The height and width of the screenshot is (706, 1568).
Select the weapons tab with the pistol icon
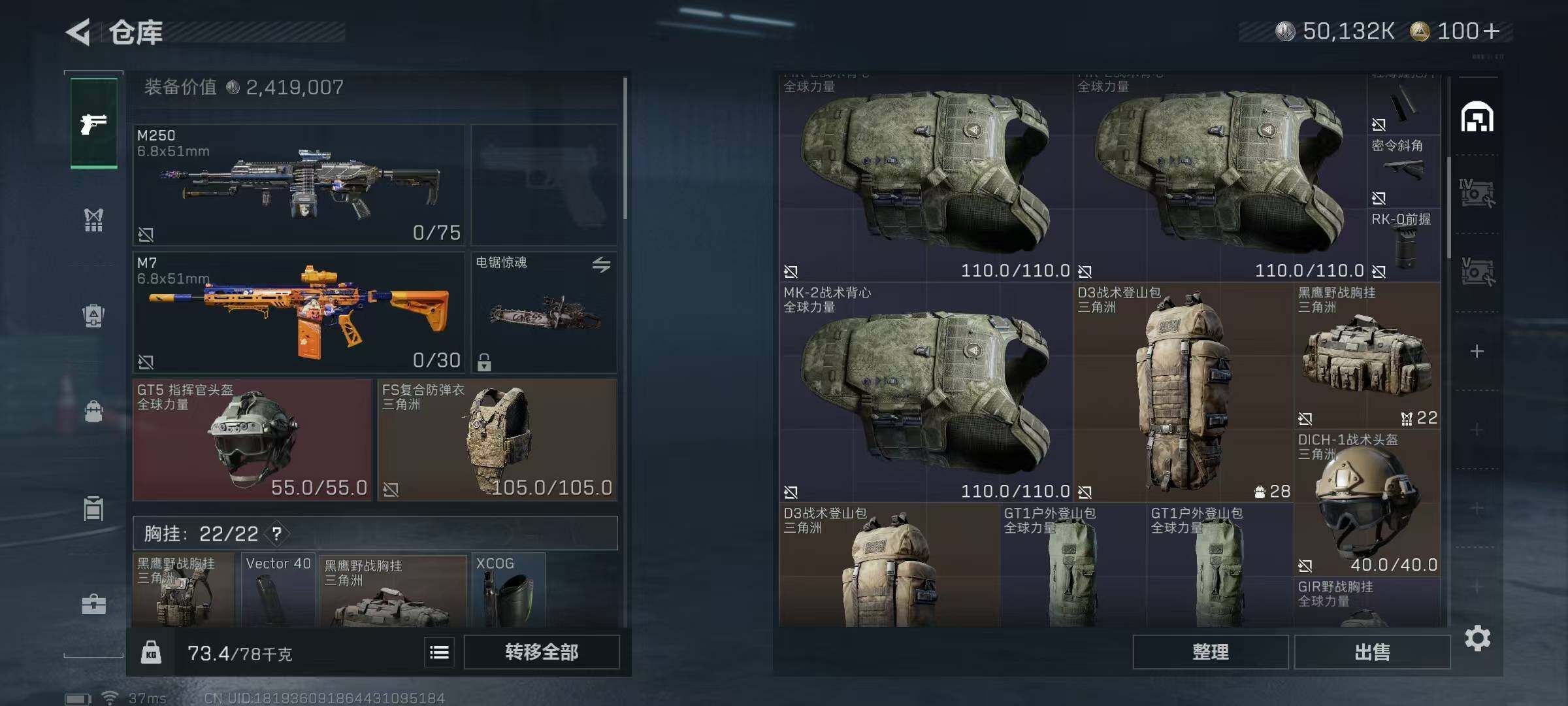pos(94,123)
